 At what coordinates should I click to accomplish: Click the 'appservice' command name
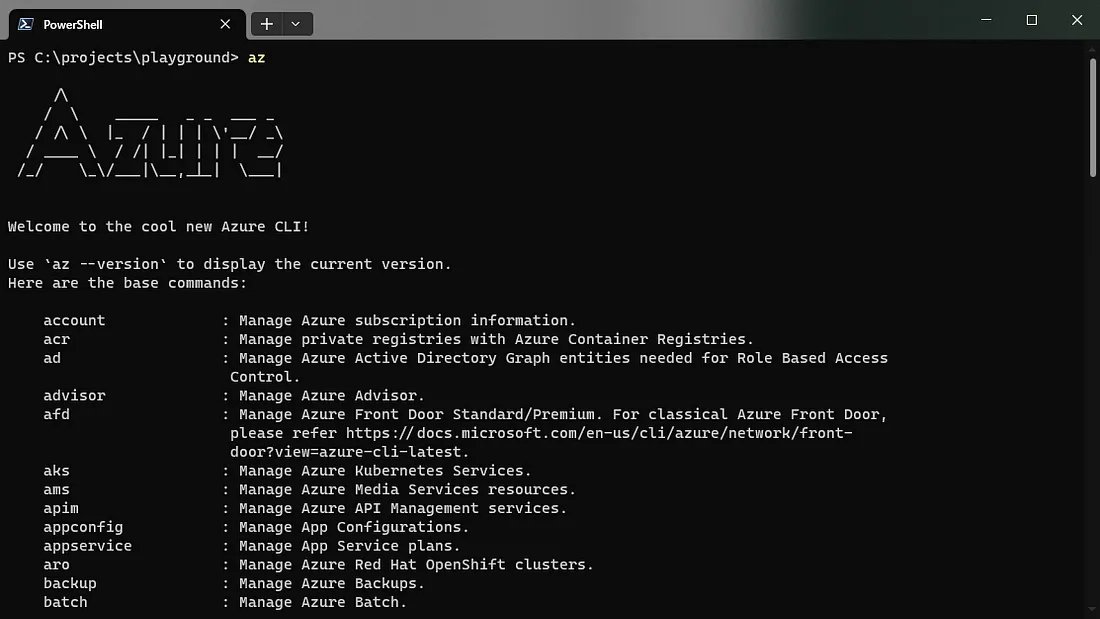point(87,546)
